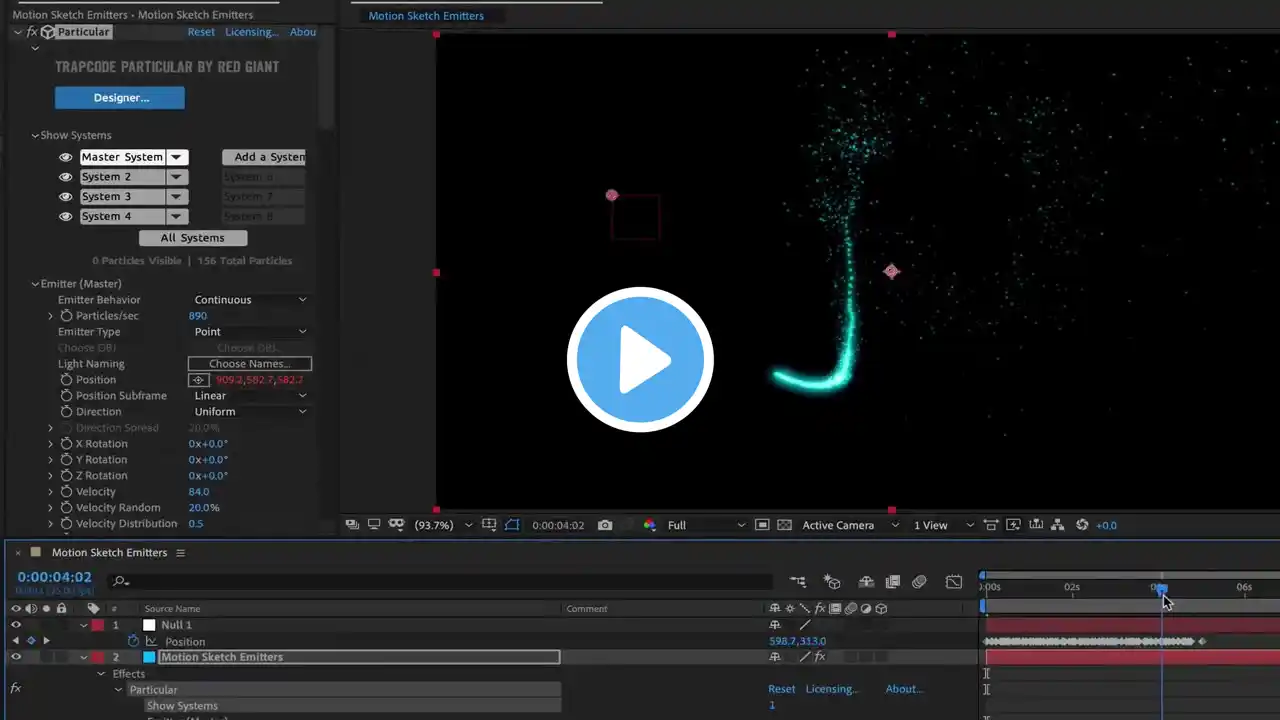Open the Show Channel color management icon
The image size is (1280, 720).
(649, 525)
